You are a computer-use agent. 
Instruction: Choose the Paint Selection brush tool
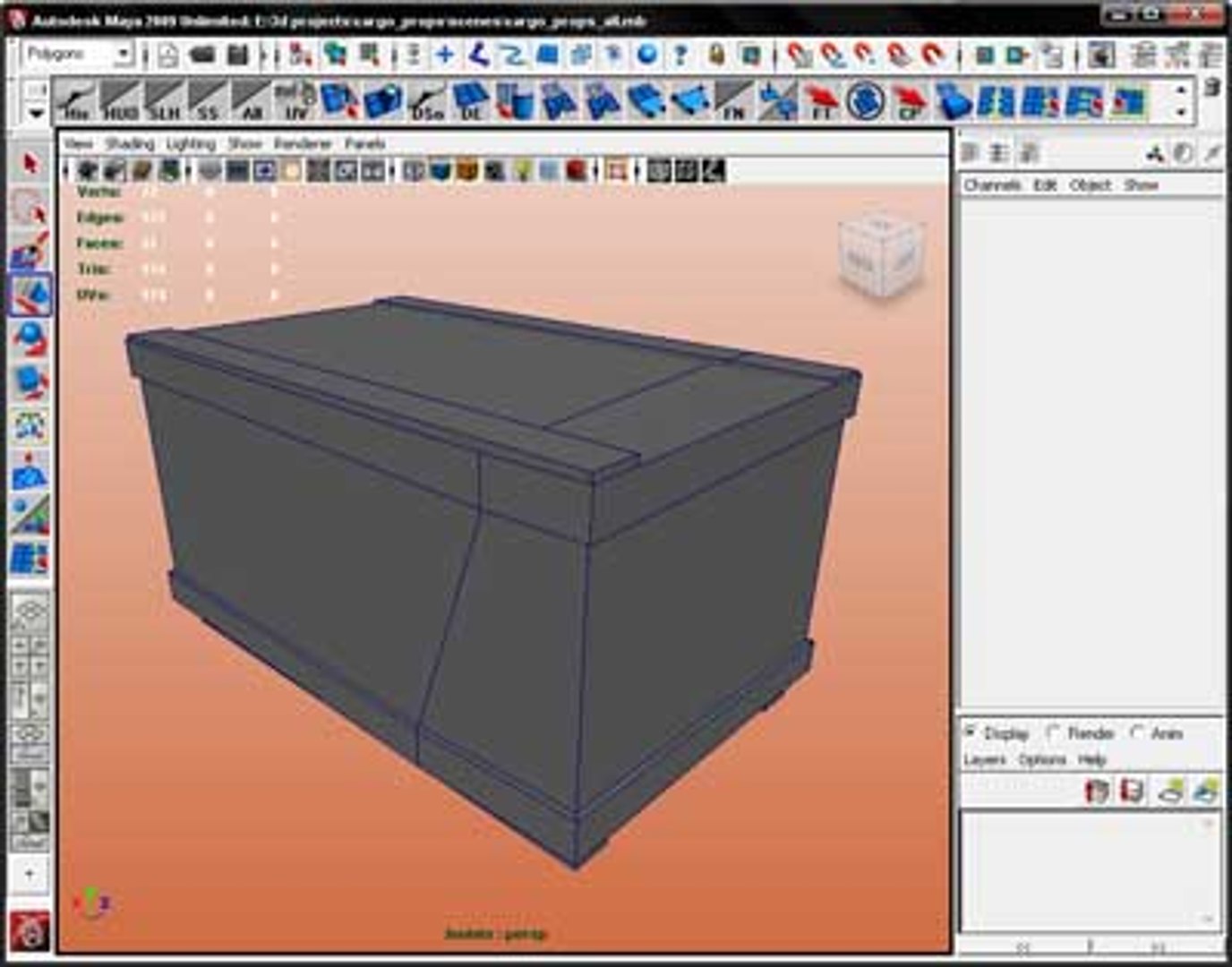tap(30, 252)
